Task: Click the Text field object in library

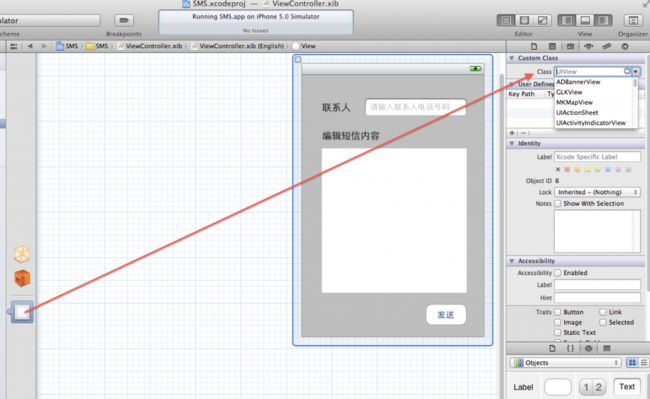Action: click(627, 387)
